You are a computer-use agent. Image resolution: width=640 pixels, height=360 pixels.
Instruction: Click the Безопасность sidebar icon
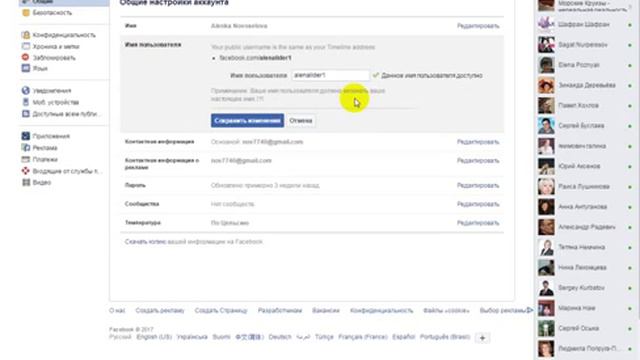pyautogui.click(x=26, y=13)
